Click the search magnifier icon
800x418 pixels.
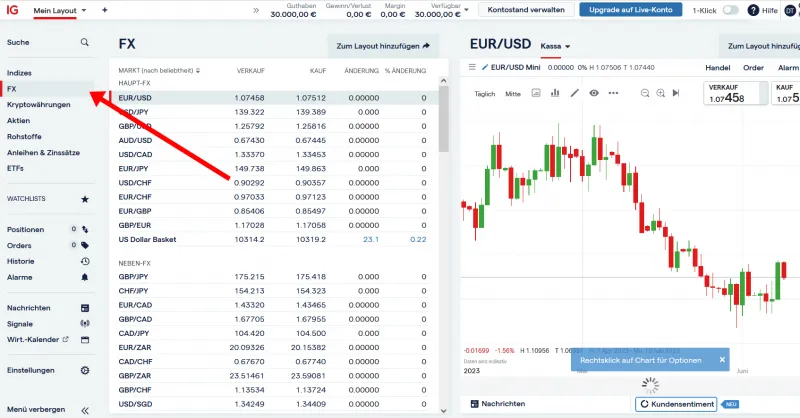[x=85, y=42]
